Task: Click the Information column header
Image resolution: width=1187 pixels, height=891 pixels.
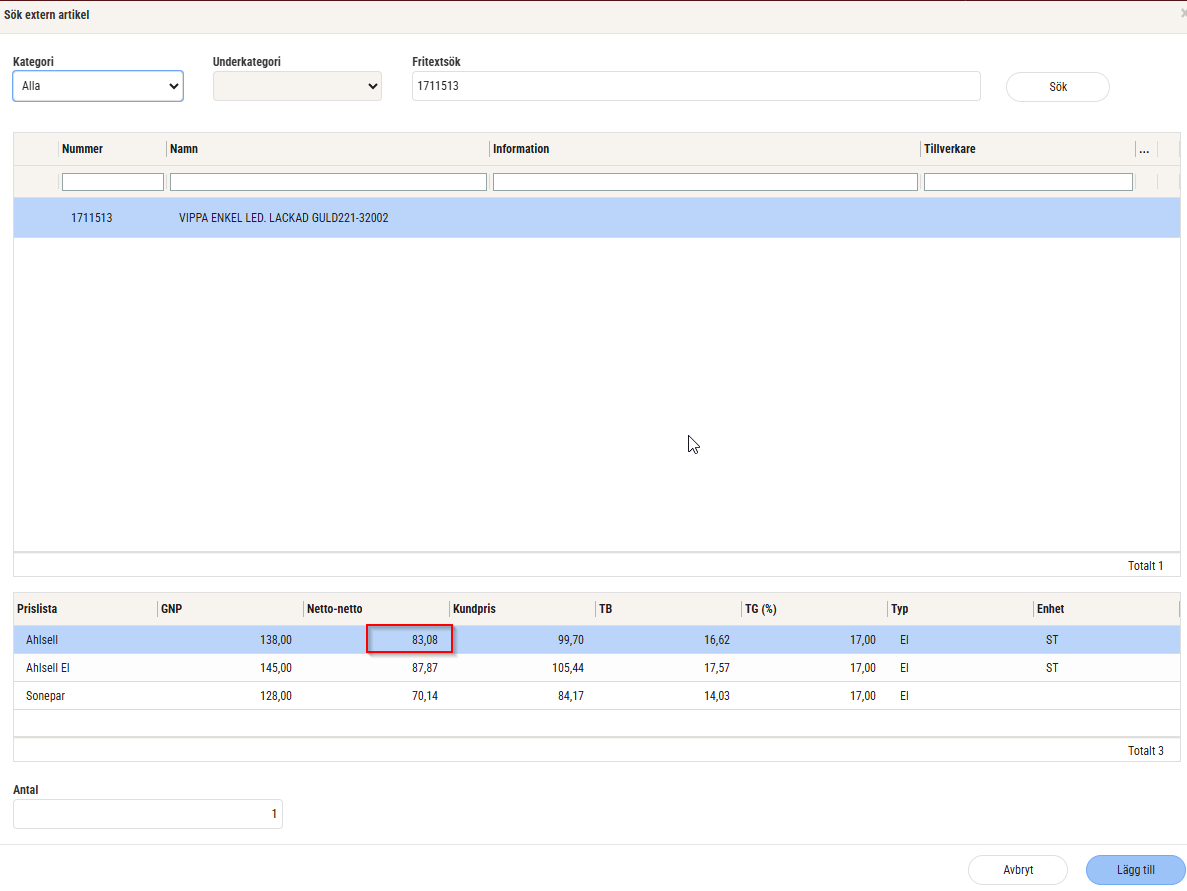Action: coord(521,149)
